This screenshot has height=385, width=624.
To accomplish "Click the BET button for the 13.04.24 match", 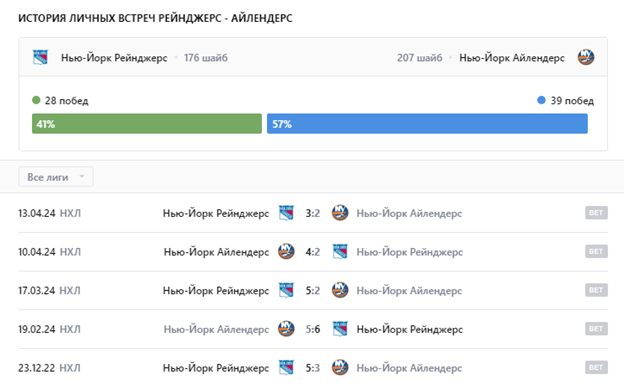I will (x=596, y=213).
